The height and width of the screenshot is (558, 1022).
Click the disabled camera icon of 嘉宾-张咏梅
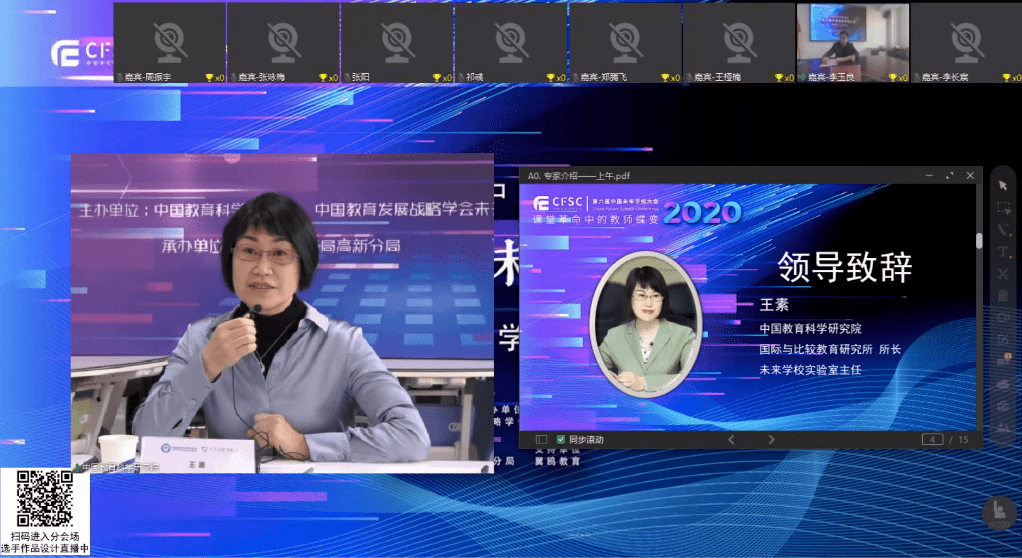[x=284, y=42]
